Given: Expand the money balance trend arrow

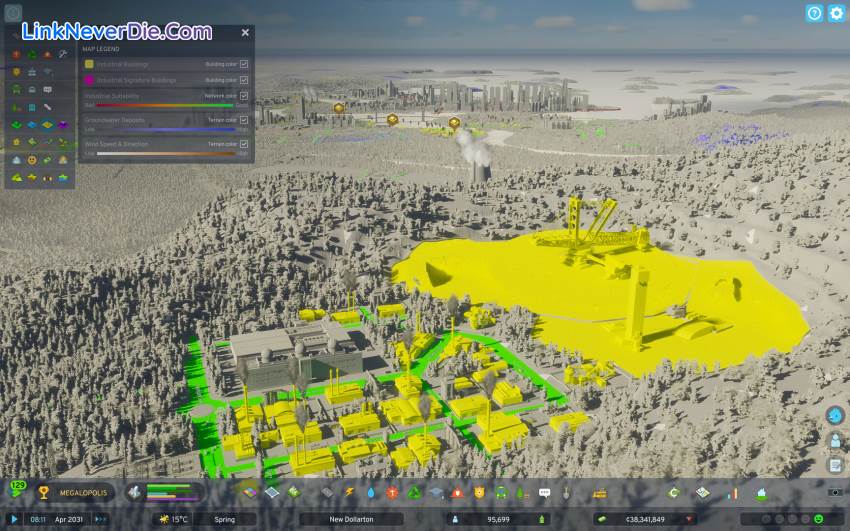Looking at the screenshot, I should 689,519.
